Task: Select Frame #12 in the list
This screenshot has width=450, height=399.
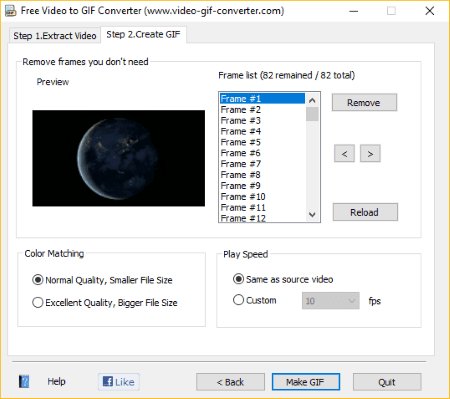Action: tap(262, 218)
